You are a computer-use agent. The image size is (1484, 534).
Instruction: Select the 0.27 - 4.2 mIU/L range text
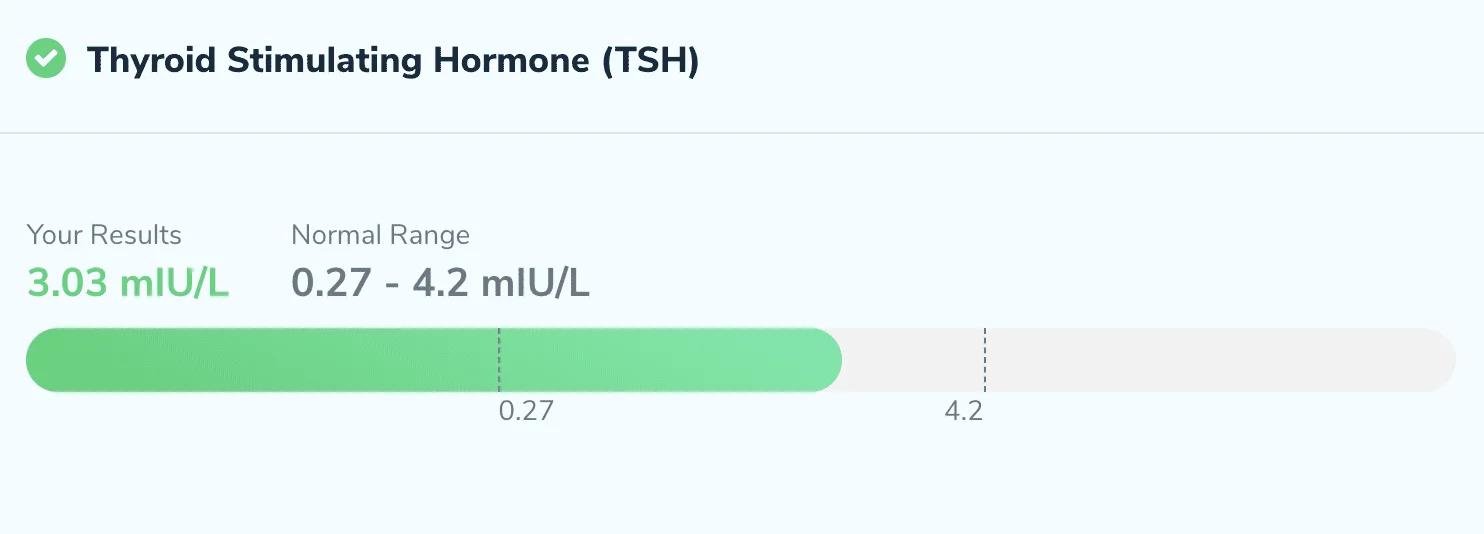(x=440, y=283)
